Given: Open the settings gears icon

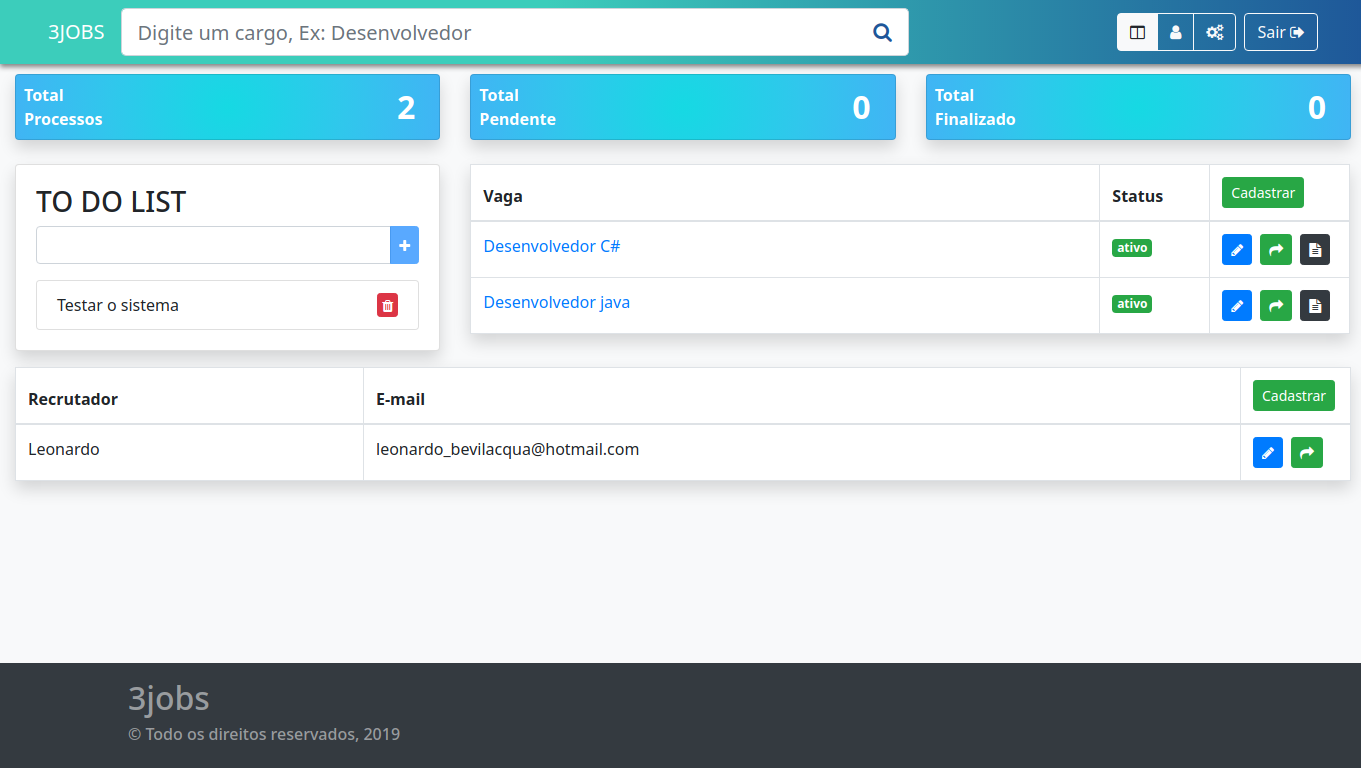Looking at the screenshot, I should coord(1214,32).
